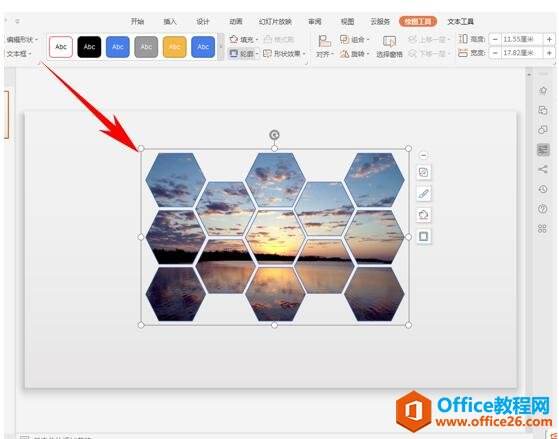This screenshot has width=559, height=439.
Task: Increase the 宽度 (width) value with plus
Action: pyautogui.click(x=549, y=53)
